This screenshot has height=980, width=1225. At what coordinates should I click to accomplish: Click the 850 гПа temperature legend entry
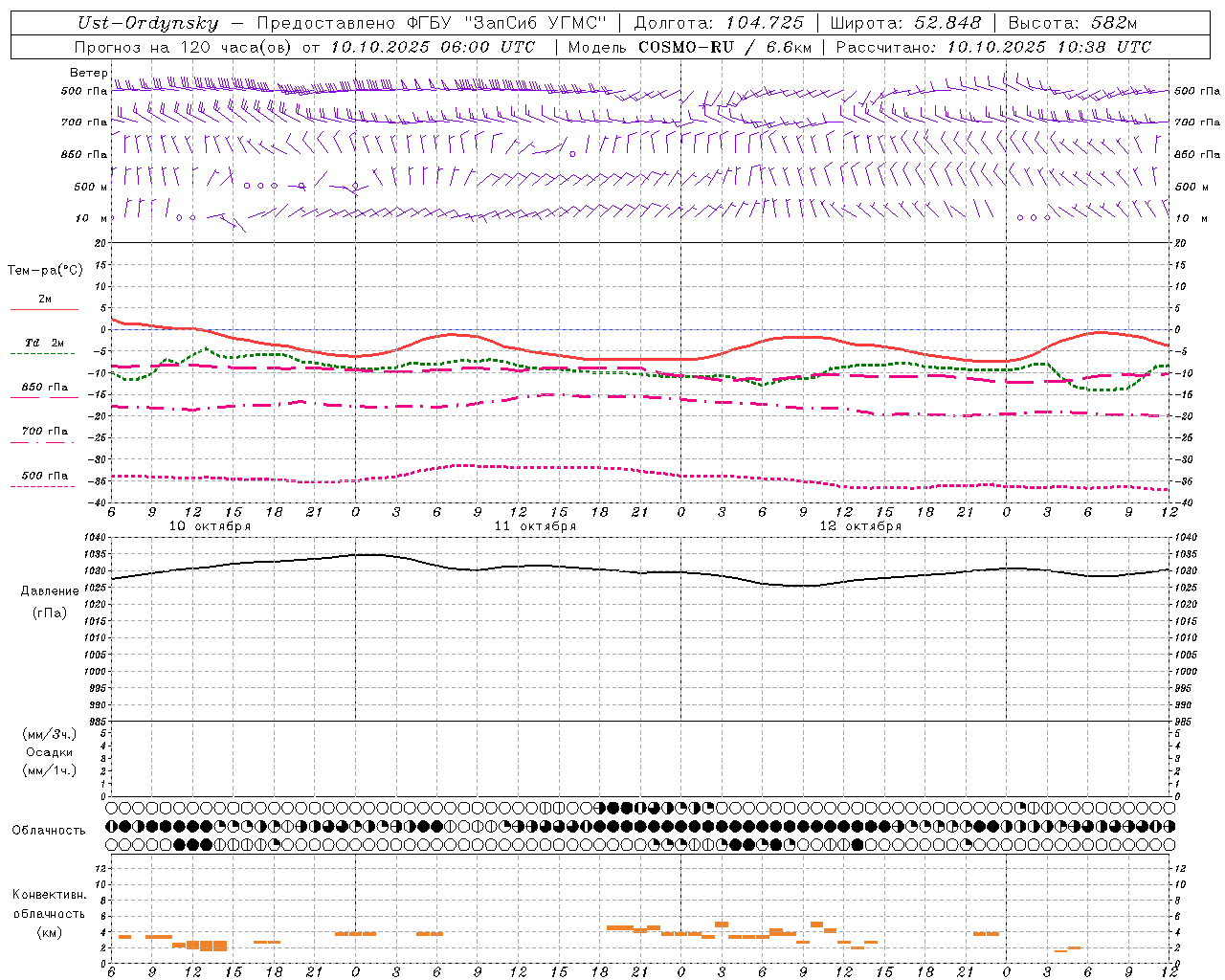[44, 387]
